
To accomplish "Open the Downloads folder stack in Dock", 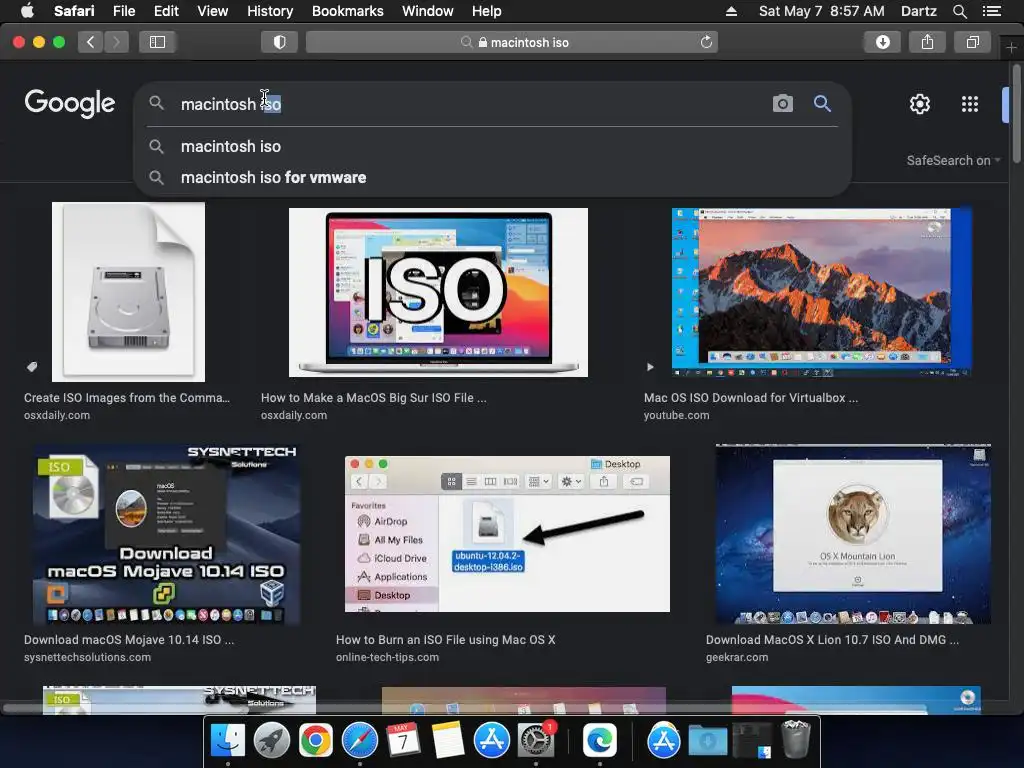I will tap(708, 741).
